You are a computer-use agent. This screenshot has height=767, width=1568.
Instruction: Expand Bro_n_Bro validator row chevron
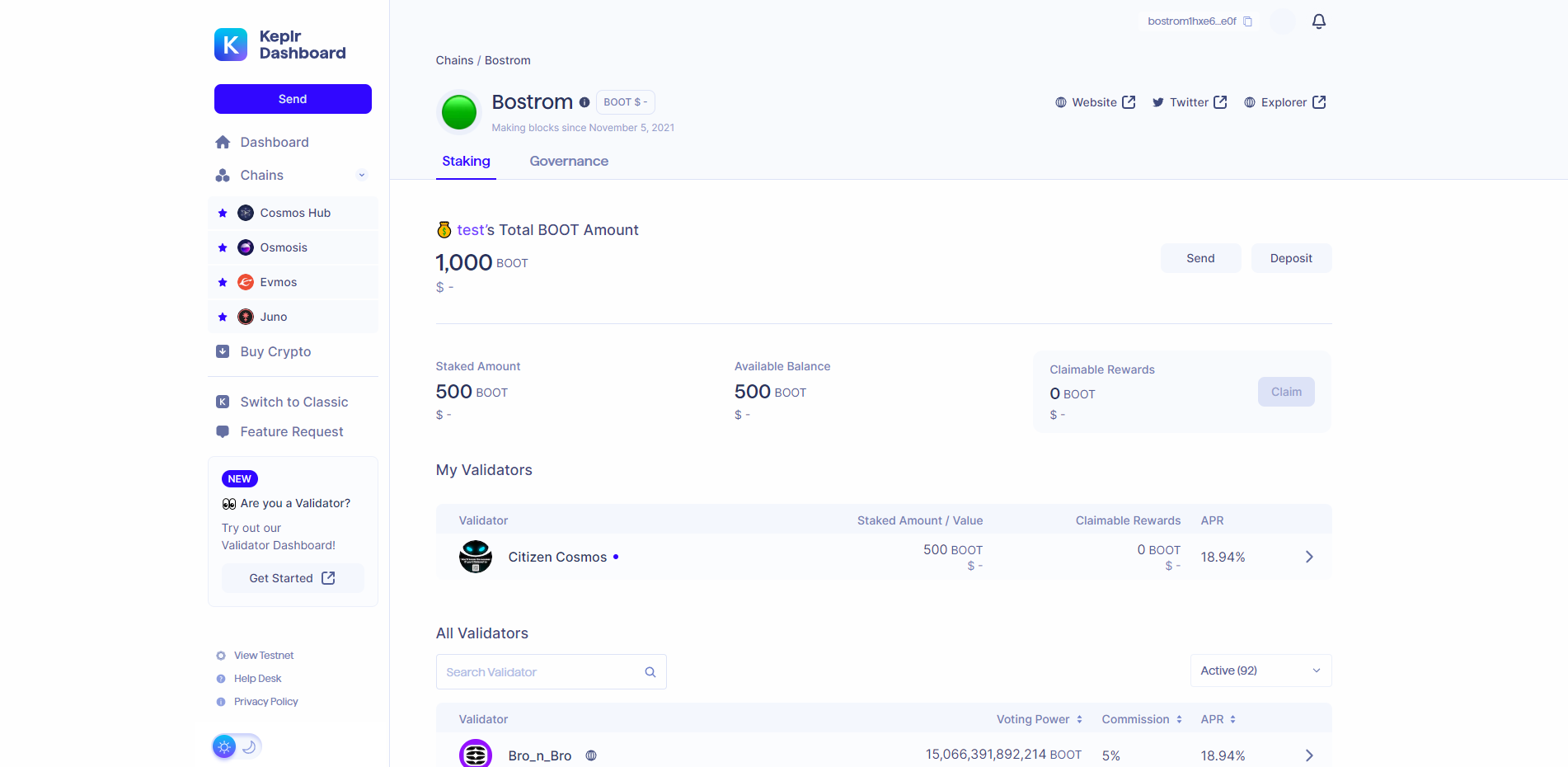pyautogui.click(x=1309, y=755)
